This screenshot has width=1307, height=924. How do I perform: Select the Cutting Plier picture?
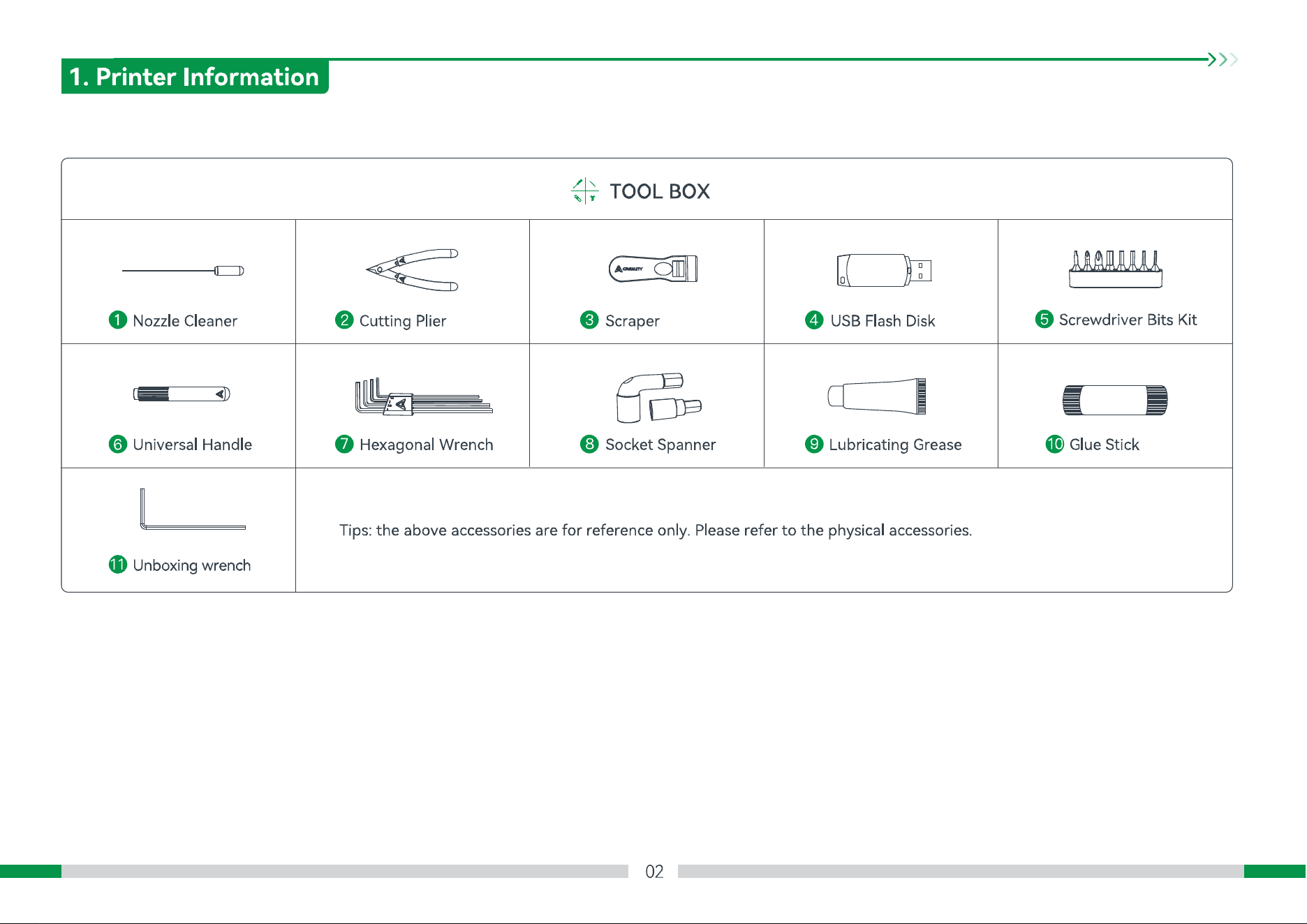[x=412, y=269]
